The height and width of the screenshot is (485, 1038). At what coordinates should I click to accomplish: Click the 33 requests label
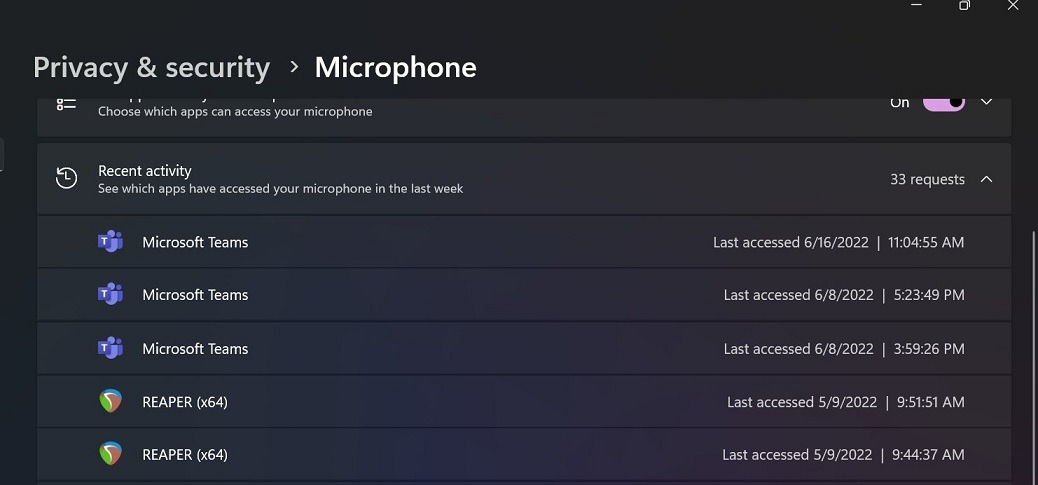click(927, 180)
